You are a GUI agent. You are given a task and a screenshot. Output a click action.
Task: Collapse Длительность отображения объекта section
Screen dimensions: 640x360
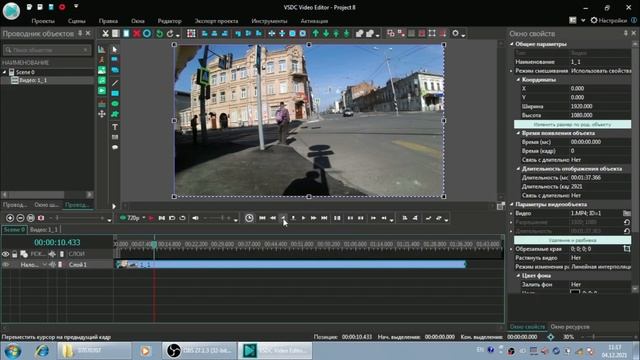pyautogui.click(x=518, y=169)
